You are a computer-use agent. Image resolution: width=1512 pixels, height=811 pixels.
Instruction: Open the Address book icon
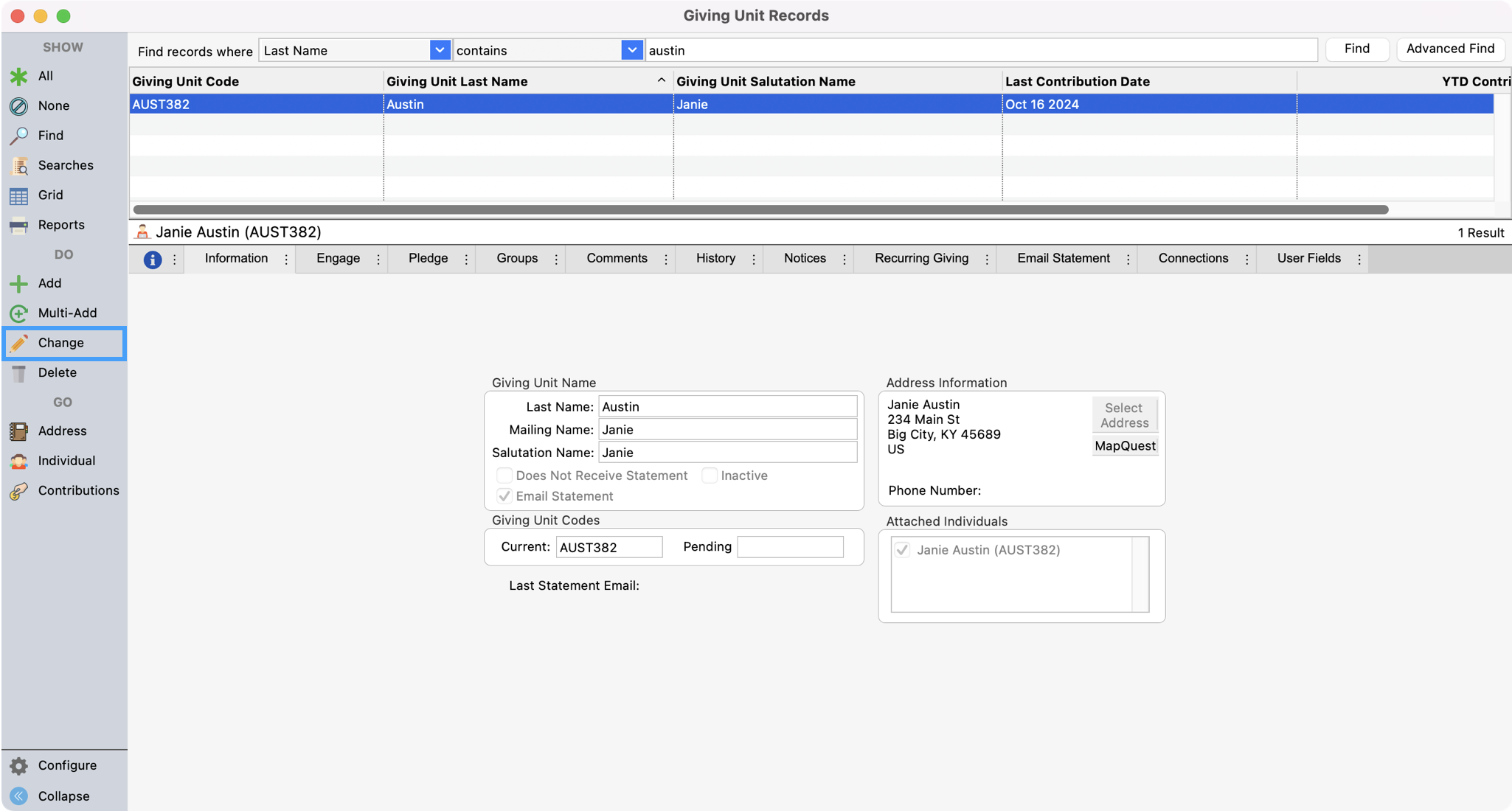(18, 431)
